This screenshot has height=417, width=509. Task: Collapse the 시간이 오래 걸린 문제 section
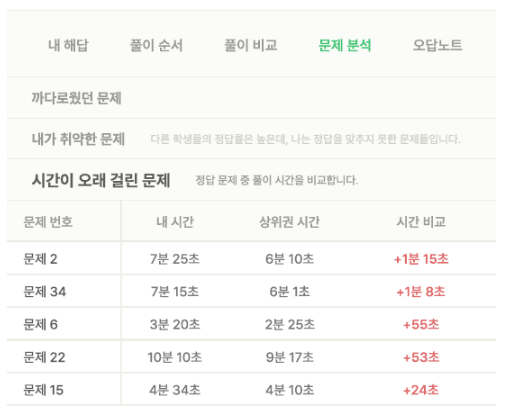pyautogui.click(x=251, y=180)
